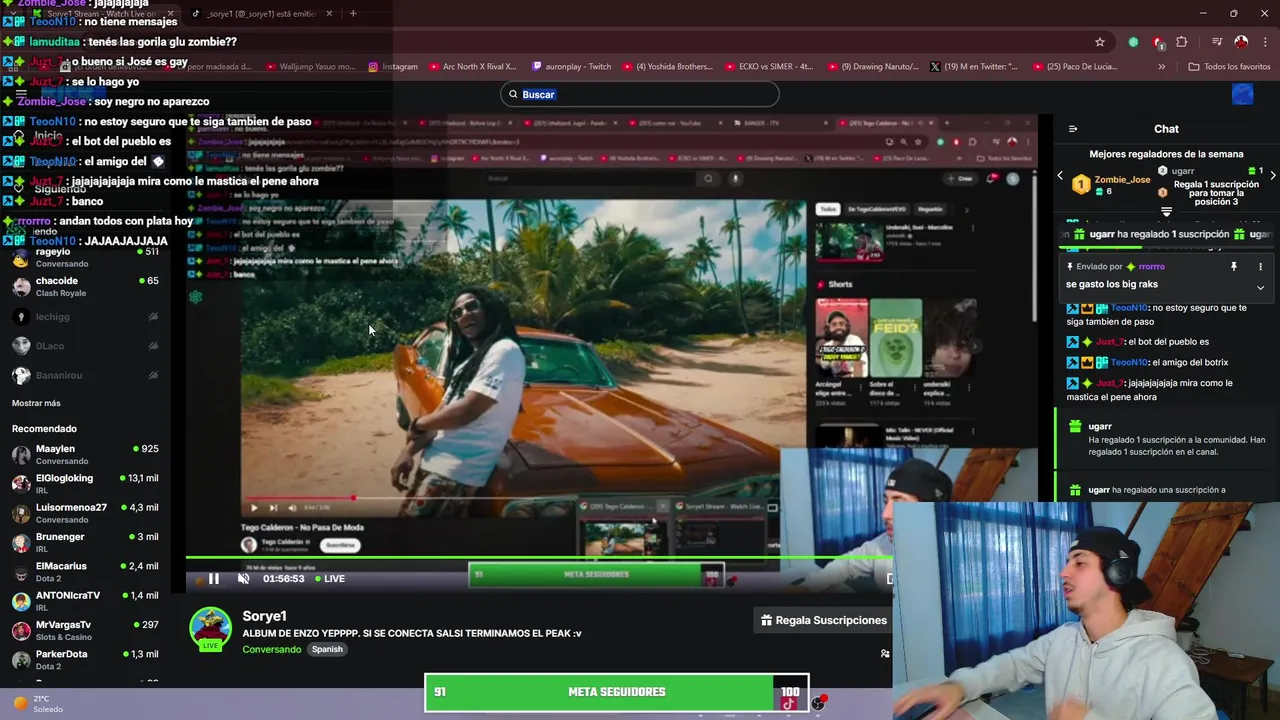
Task: Open Instagram bookmark
Action: (393, 67)
